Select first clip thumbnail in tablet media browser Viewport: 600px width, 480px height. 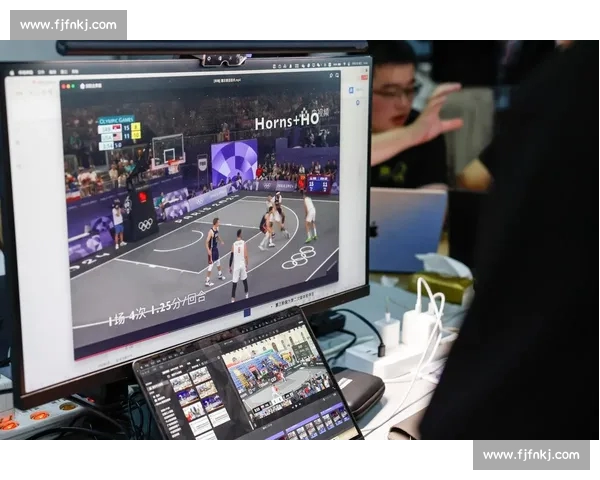[181, 381]
